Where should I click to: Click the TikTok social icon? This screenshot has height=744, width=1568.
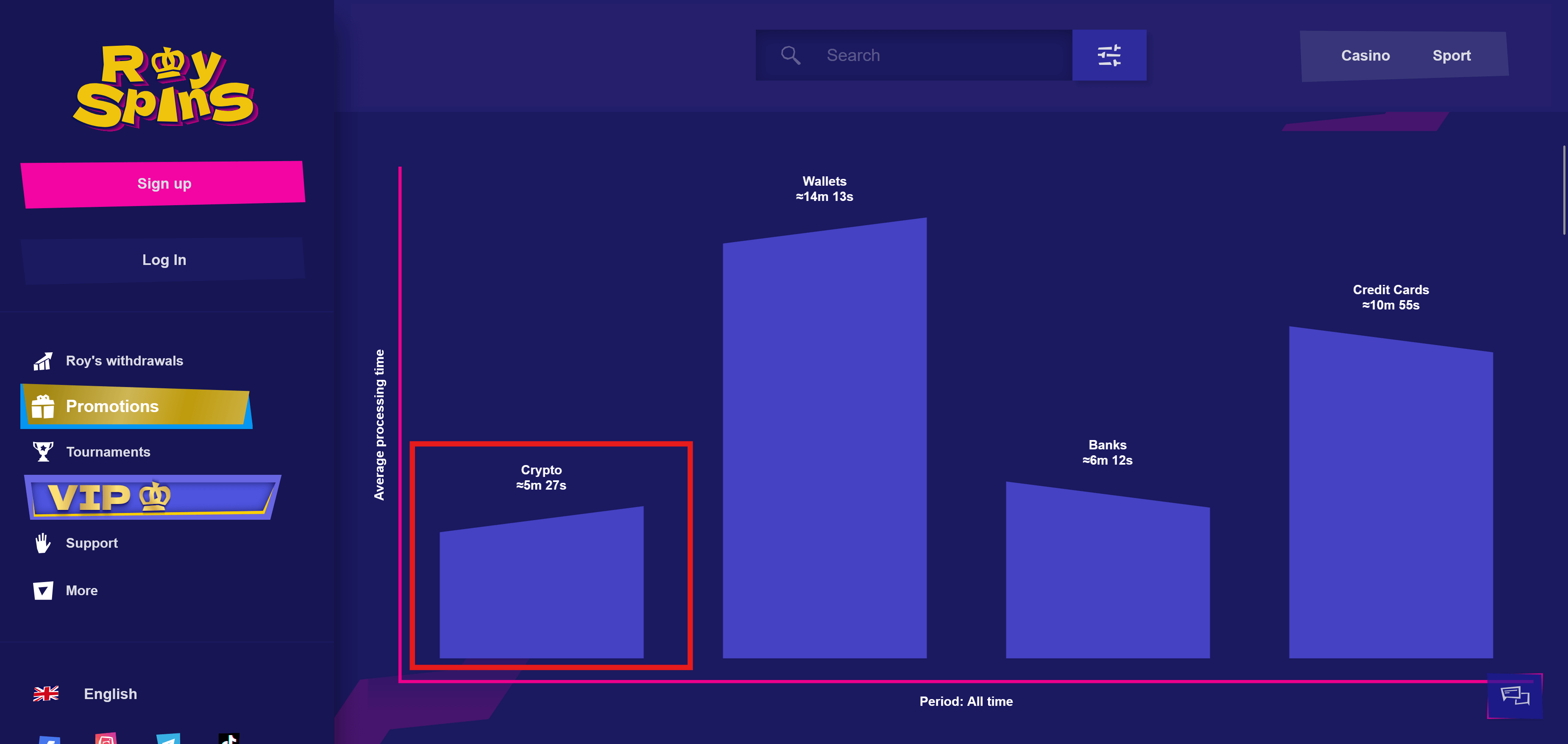pos(229,739)
